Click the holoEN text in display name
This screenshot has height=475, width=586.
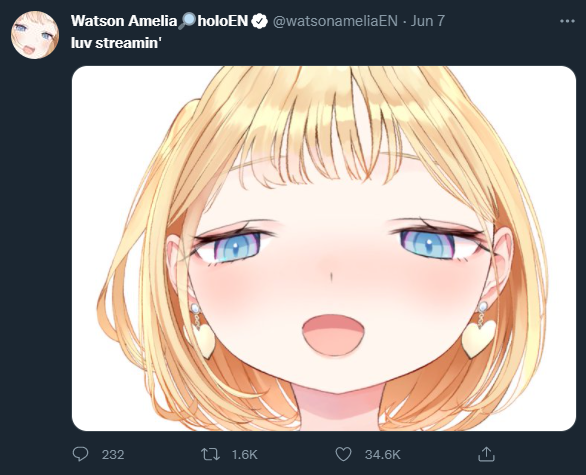(223, 21)
